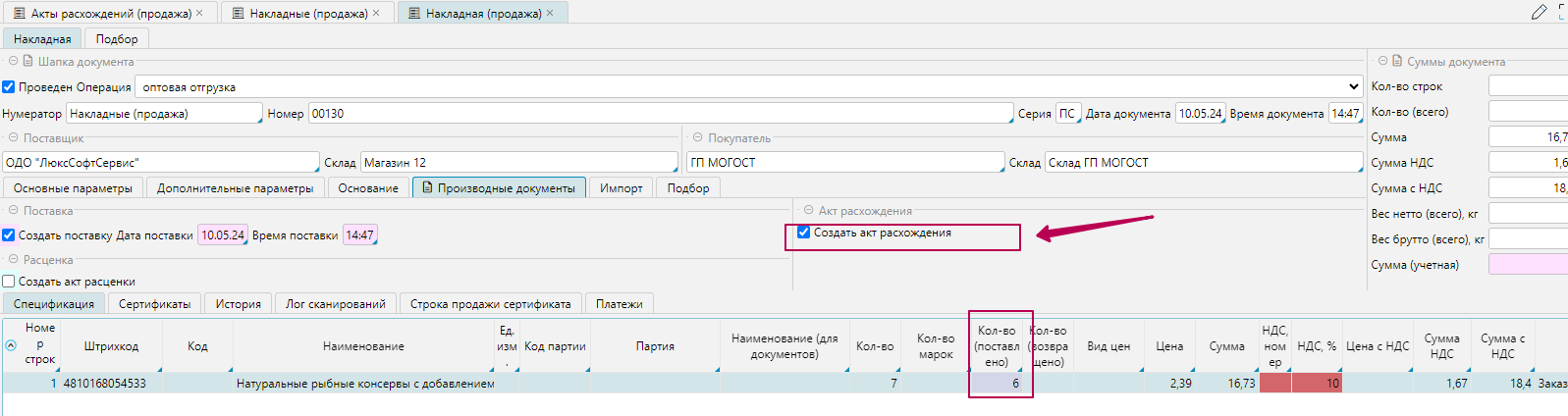This screenshot has height=416, width=1568.
Task: Collapse the Расценка section
Action: pyautogui.click(x=13, y=260)
